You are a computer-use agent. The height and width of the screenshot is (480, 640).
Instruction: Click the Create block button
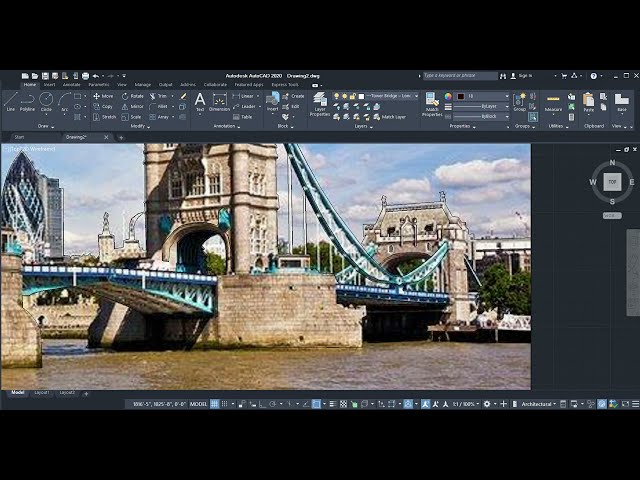pyautogui.click(x=293, y=96)
